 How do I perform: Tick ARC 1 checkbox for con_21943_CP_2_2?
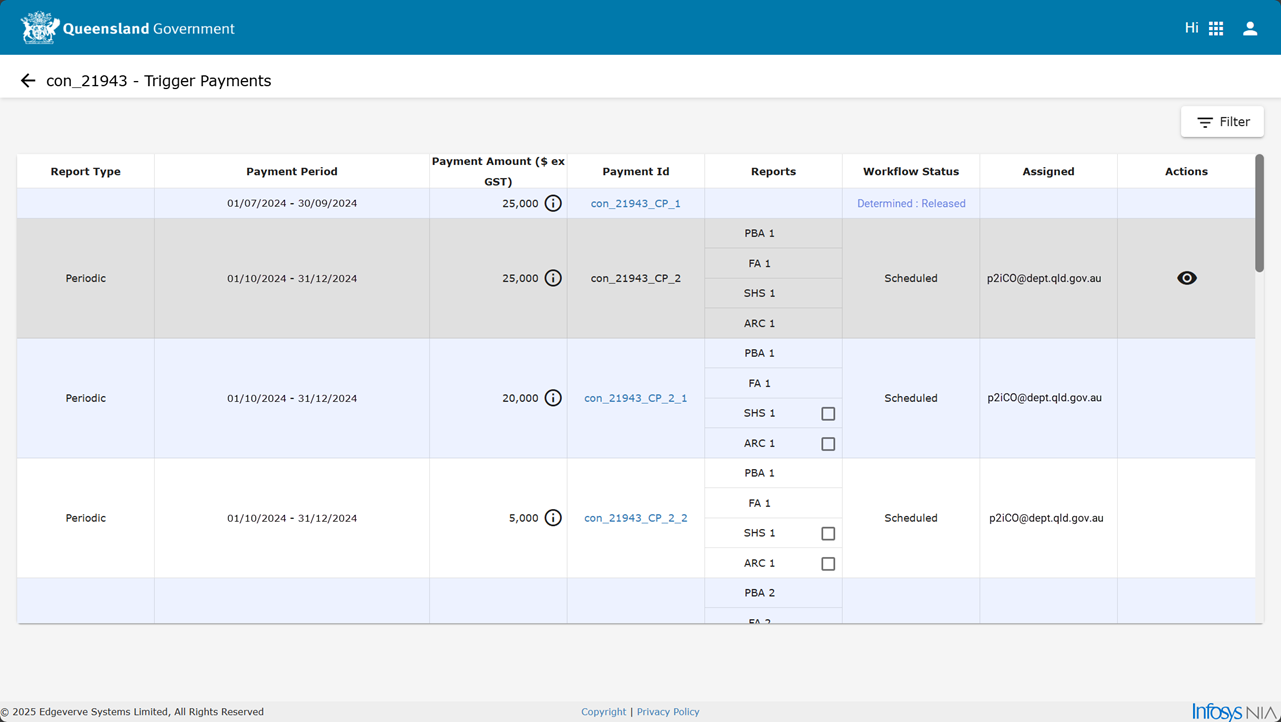[828, 563]
